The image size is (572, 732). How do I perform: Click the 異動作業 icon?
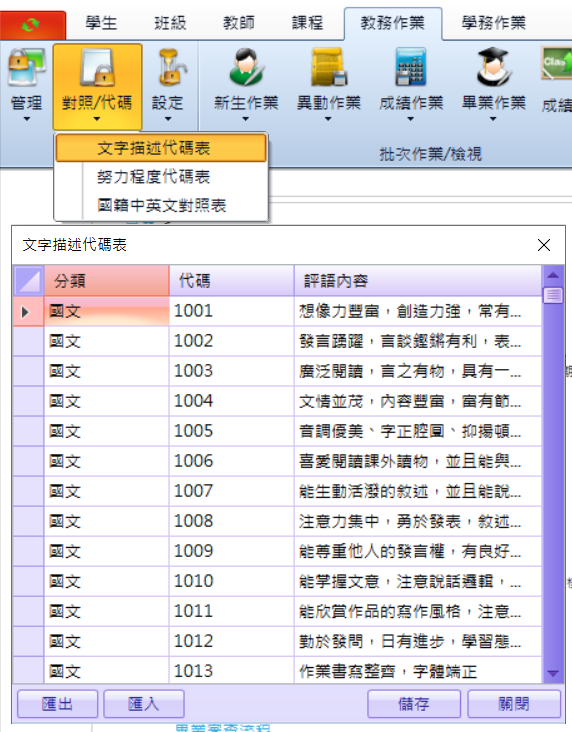329,67
